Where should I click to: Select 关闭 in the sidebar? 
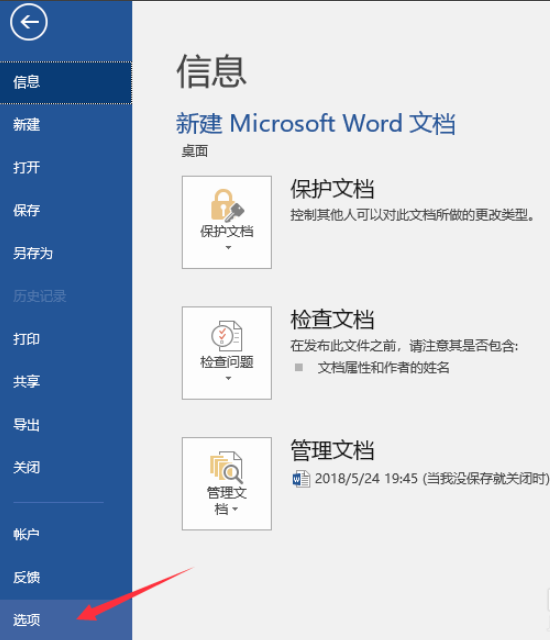click(66, 468)
